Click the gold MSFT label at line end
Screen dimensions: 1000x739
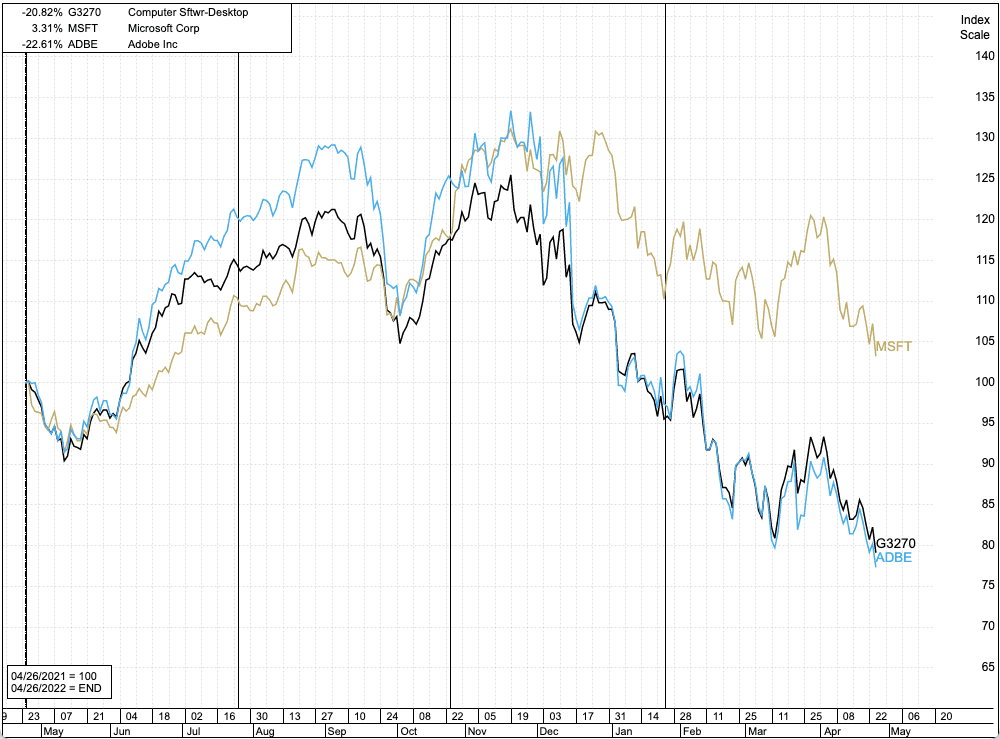click(x=893, y=347)
